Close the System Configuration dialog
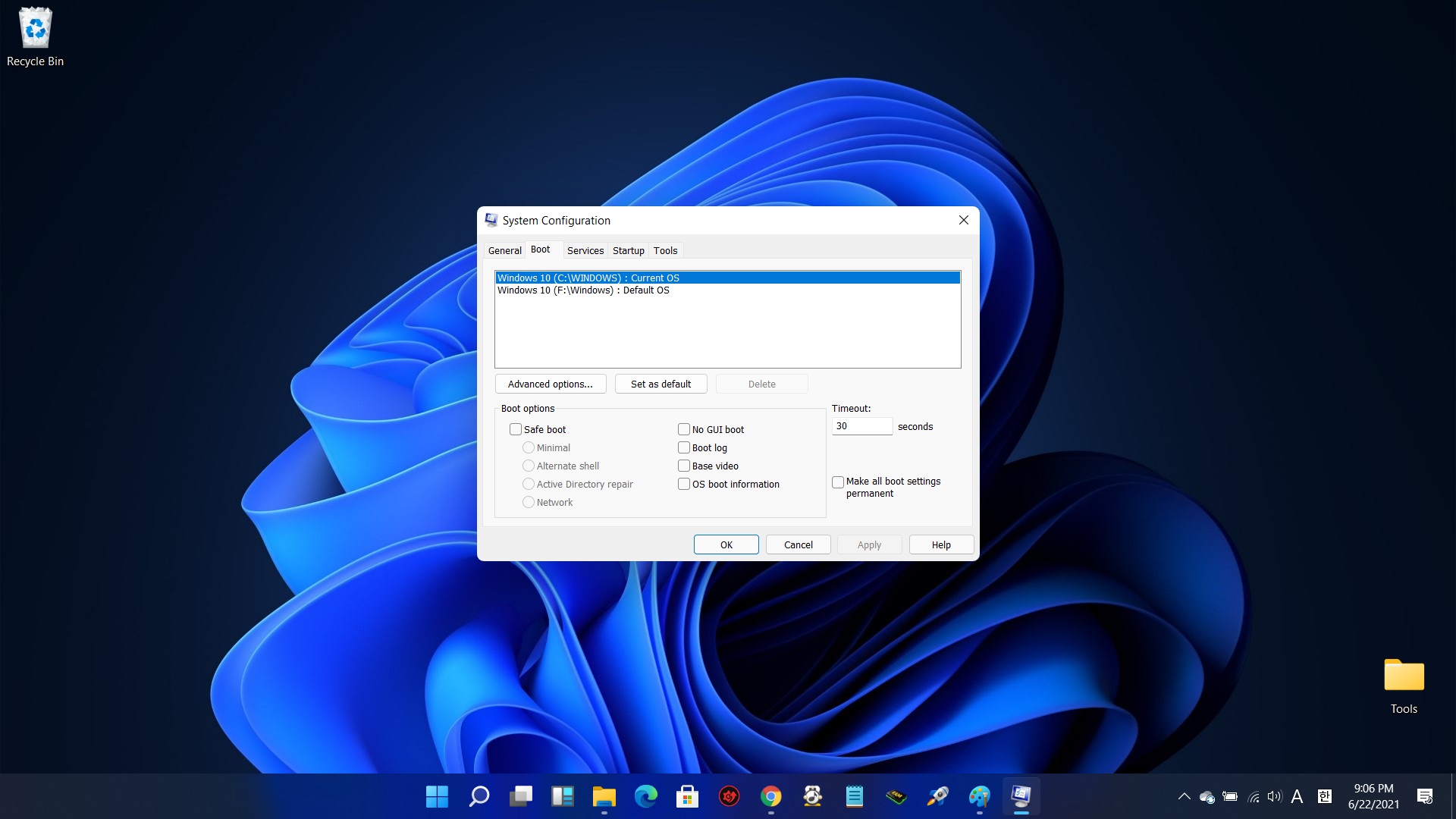The height and width of the screenshot is (819, 1456). coord(963,220)
